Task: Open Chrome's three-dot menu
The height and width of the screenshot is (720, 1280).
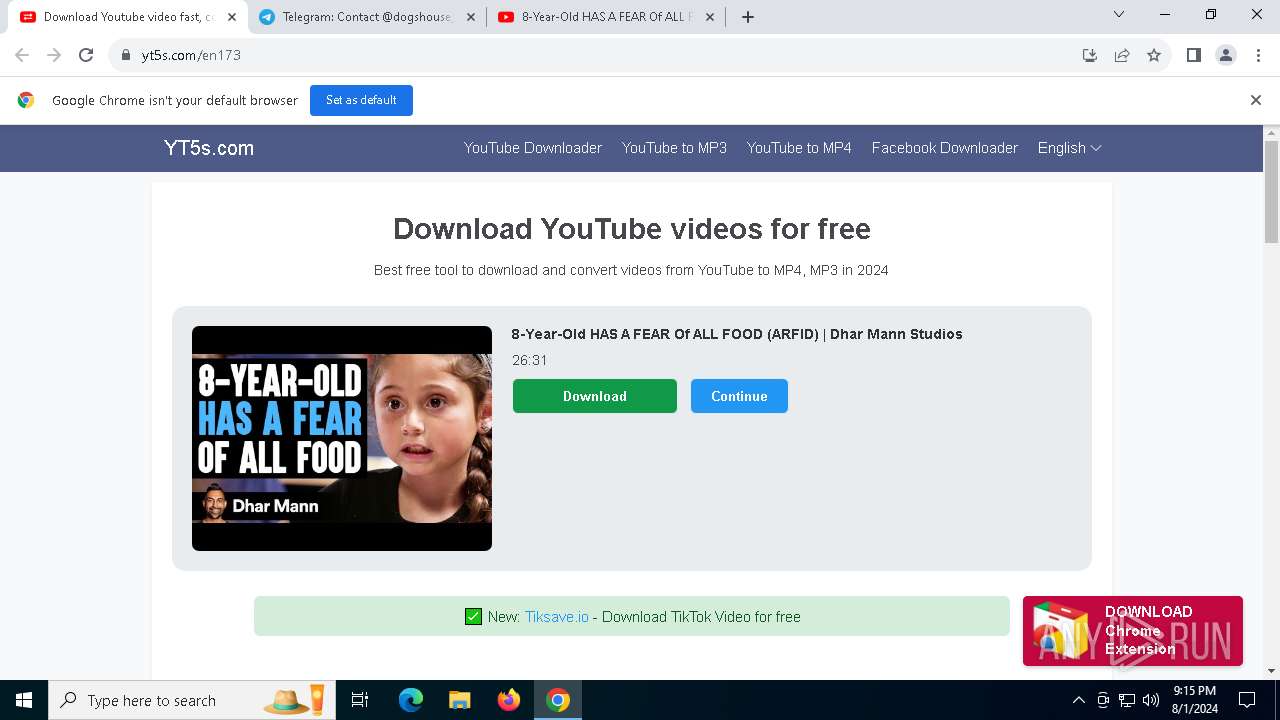Action: pos(1257,55)
